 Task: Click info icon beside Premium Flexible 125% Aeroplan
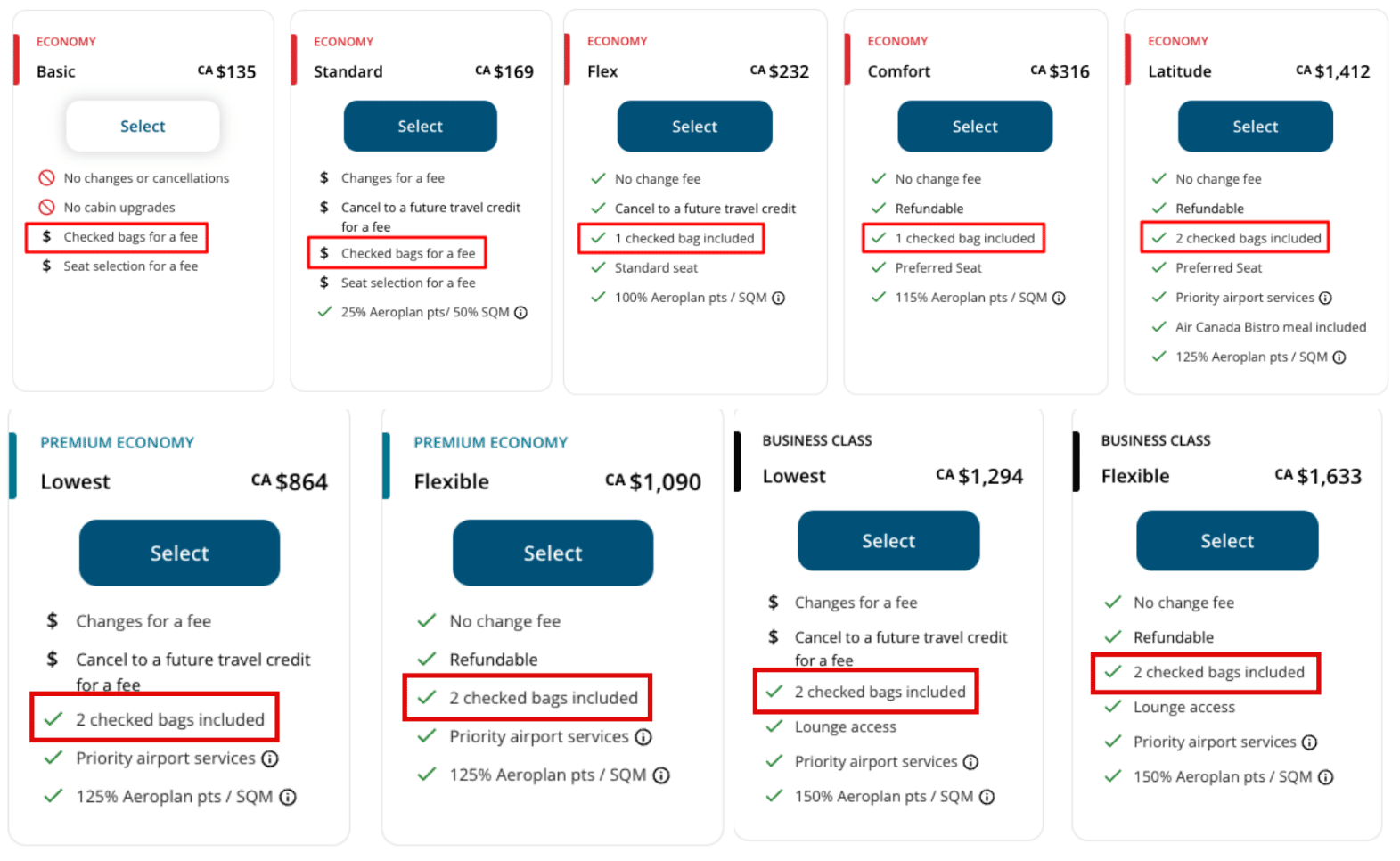coord(660,775)
